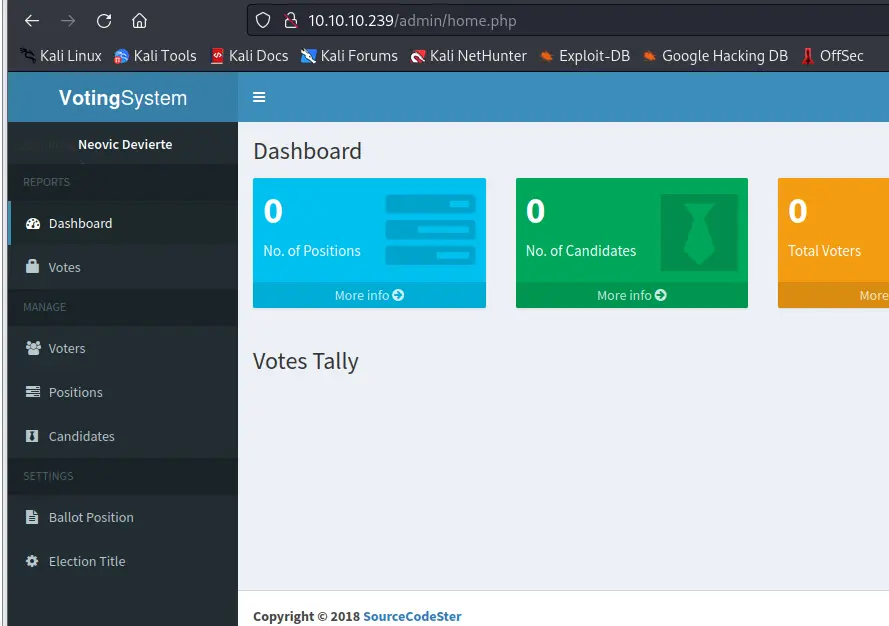Open More info for No. of Candidates
Screen dimensions: 889x626
click(632, 295)
